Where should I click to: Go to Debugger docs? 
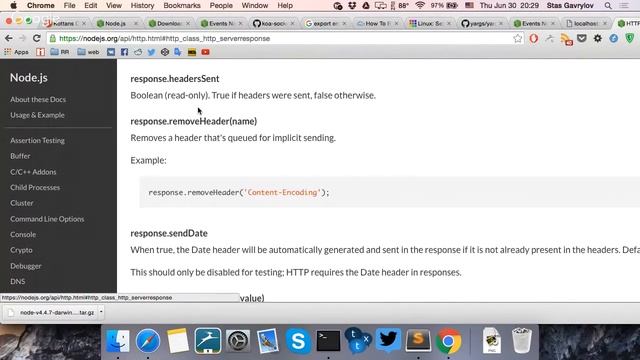point(26,266)
